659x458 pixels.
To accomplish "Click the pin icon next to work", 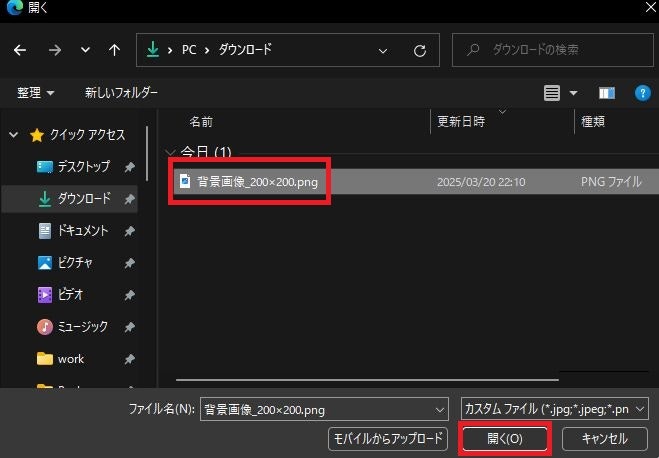I will coord(129,359).
